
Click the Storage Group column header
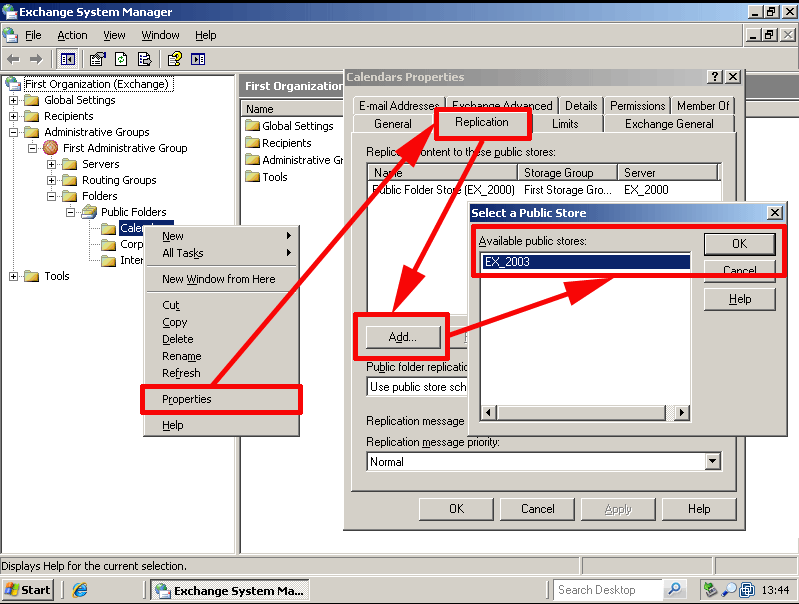(568, 173)
